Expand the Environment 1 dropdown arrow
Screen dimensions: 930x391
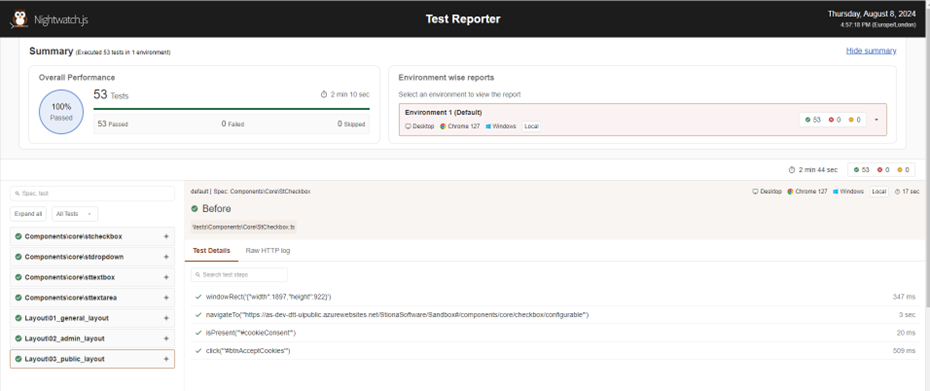point(876,120)
